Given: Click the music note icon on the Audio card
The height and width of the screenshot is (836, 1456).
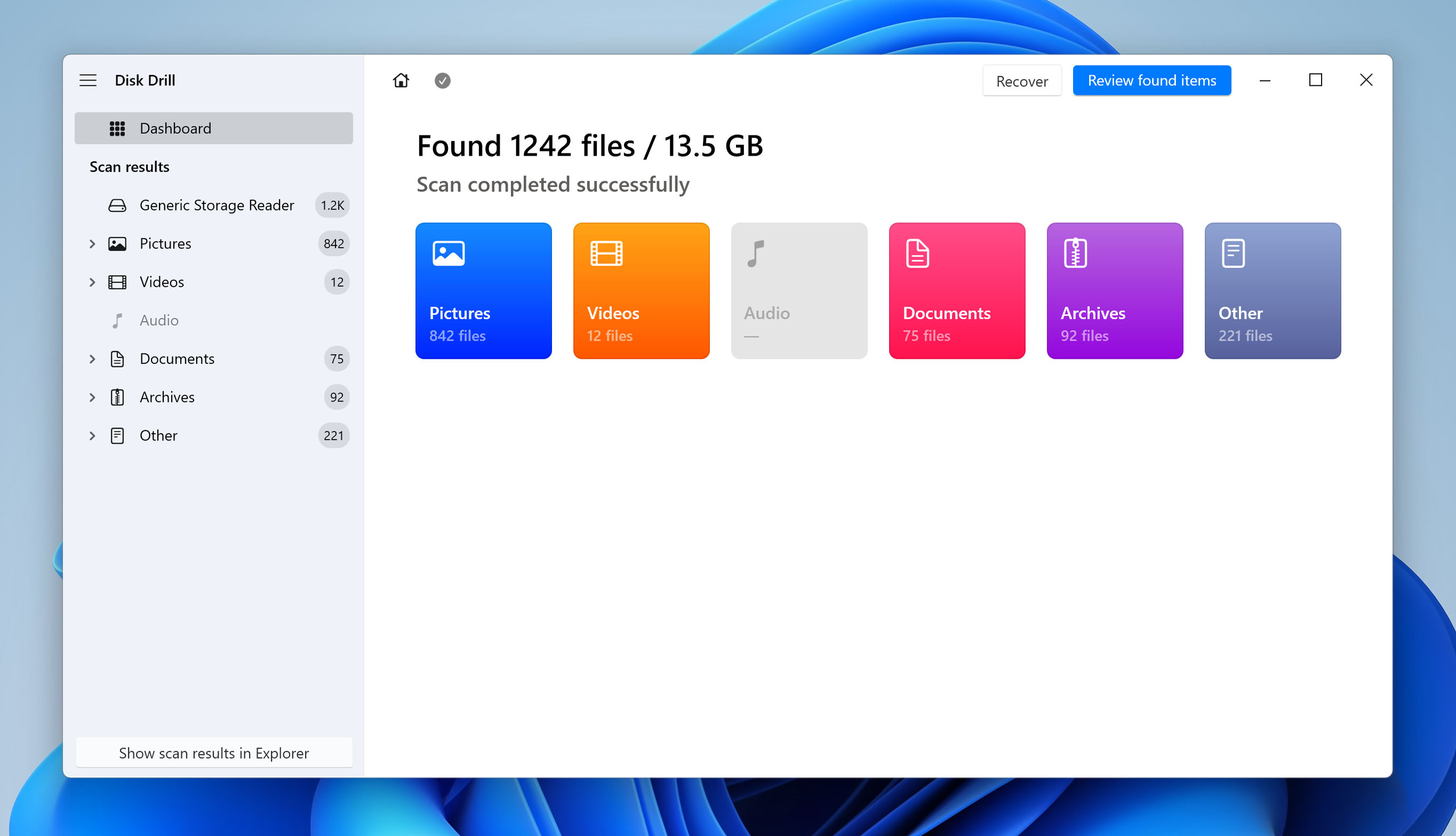Looking at the screenshot, I should pyautogui.click(x=756, y=253).
